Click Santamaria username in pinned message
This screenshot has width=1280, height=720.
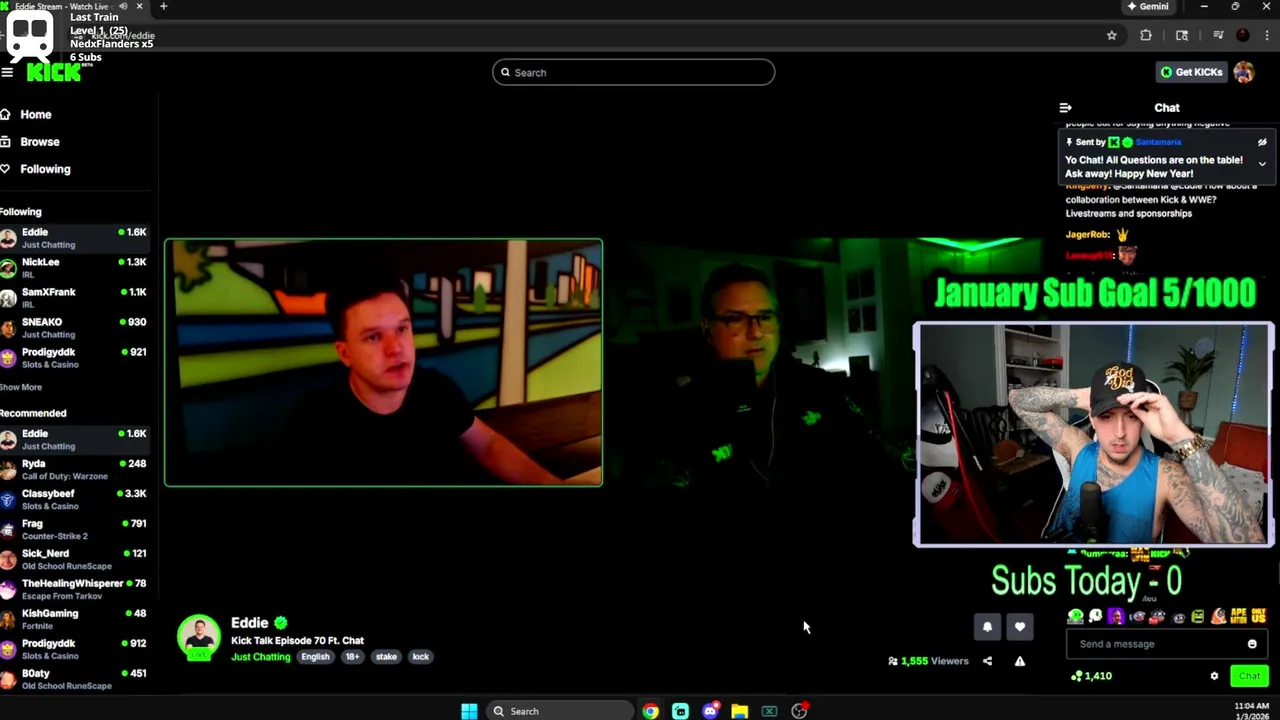pos(1158,142)
